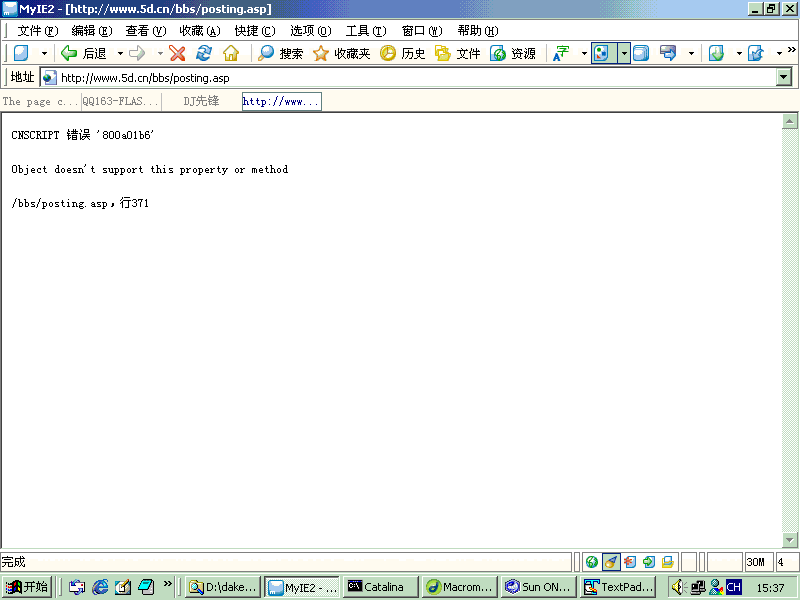800x600 pixels.
Task: Open the 收藏(A) menu
Action: 200,31
